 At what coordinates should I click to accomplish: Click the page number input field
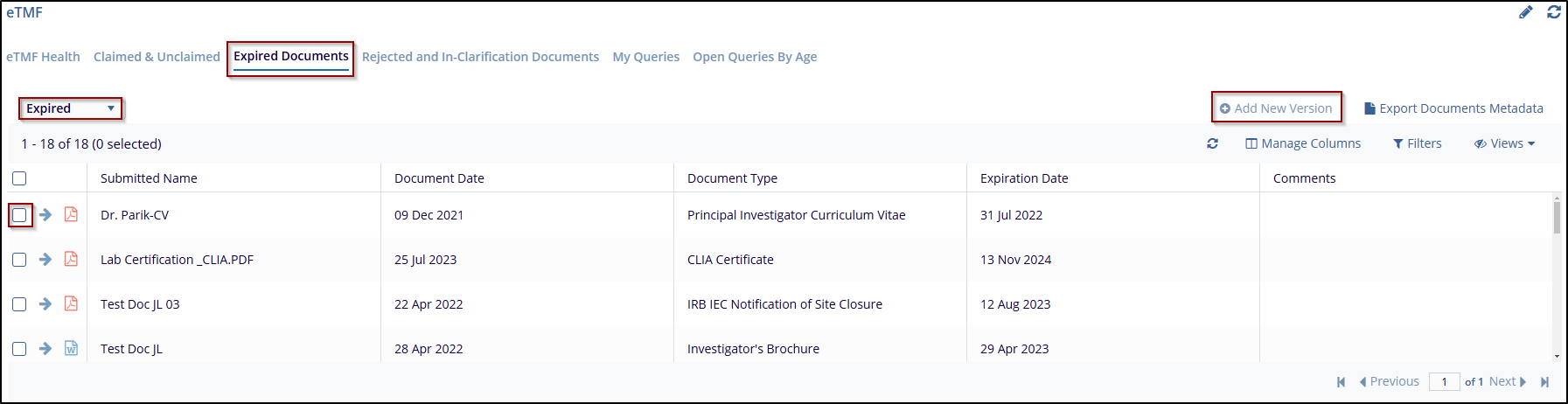(x=1444, y=382)
